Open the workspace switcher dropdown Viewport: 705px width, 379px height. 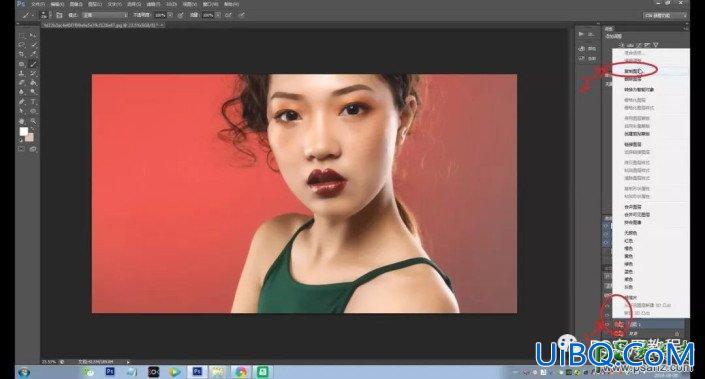tap(665, 15)
